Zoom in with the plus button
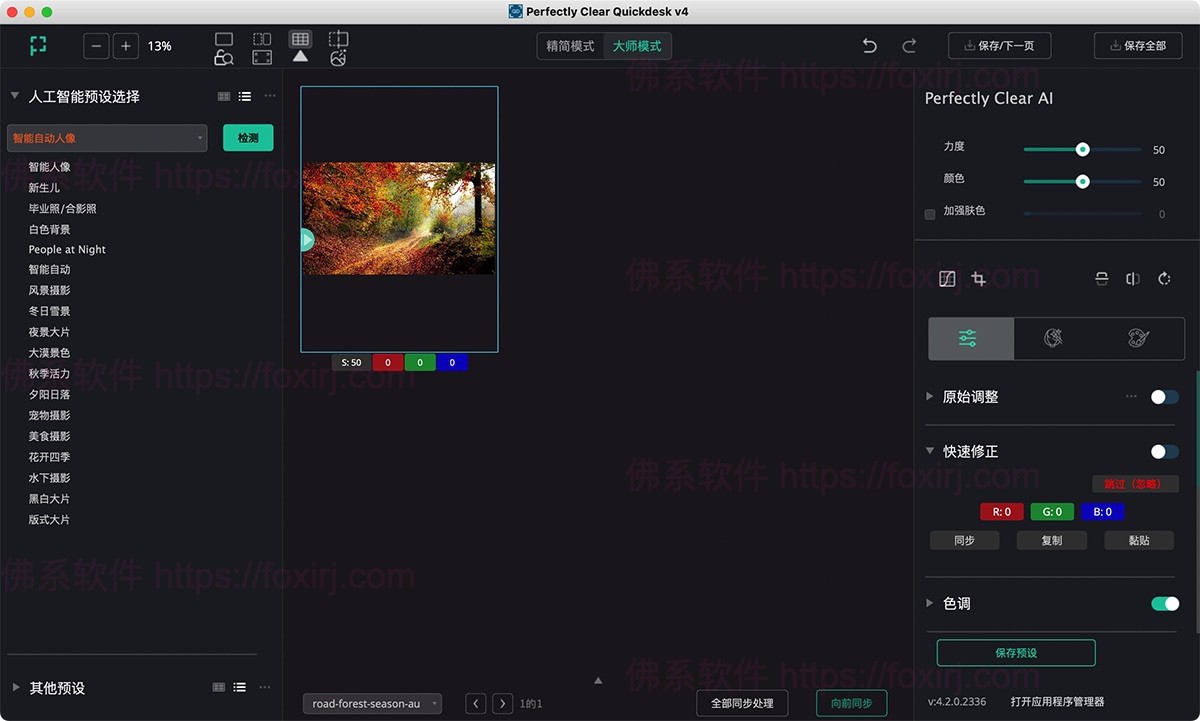The image size is (1200, 721). pos(126,46)
